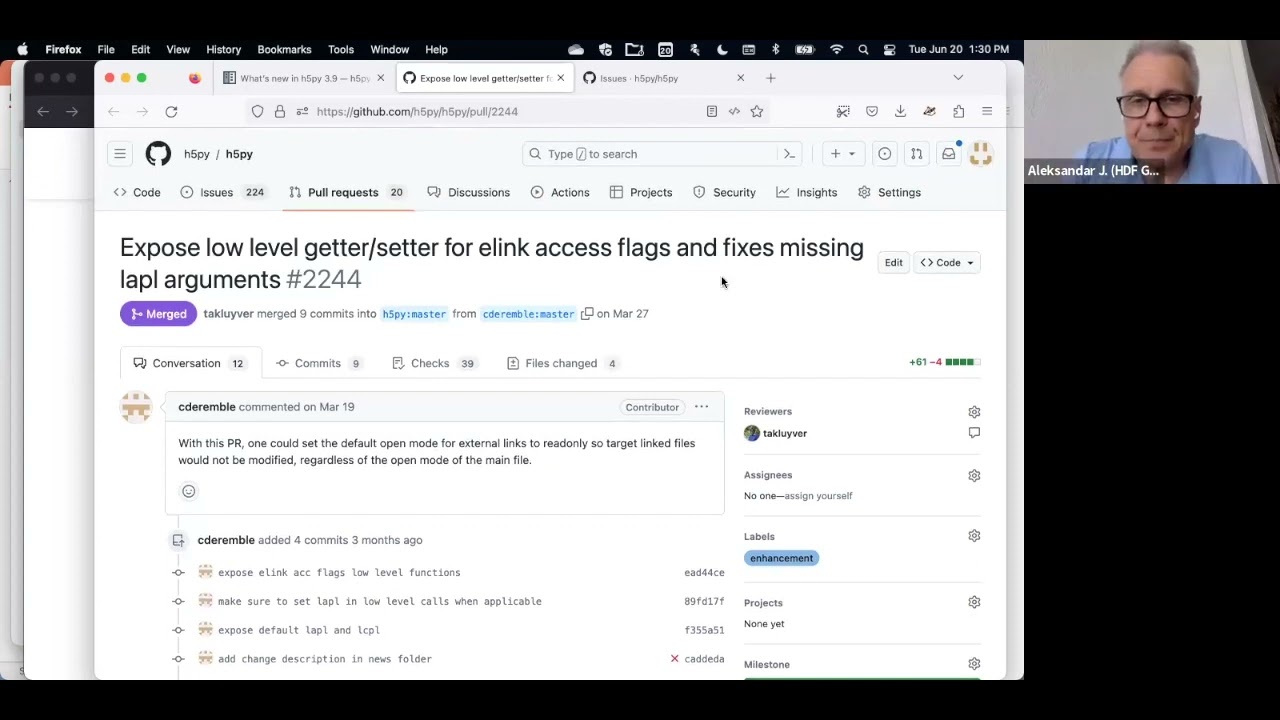Edit Projects with the gear icon

tap(974, 602)
